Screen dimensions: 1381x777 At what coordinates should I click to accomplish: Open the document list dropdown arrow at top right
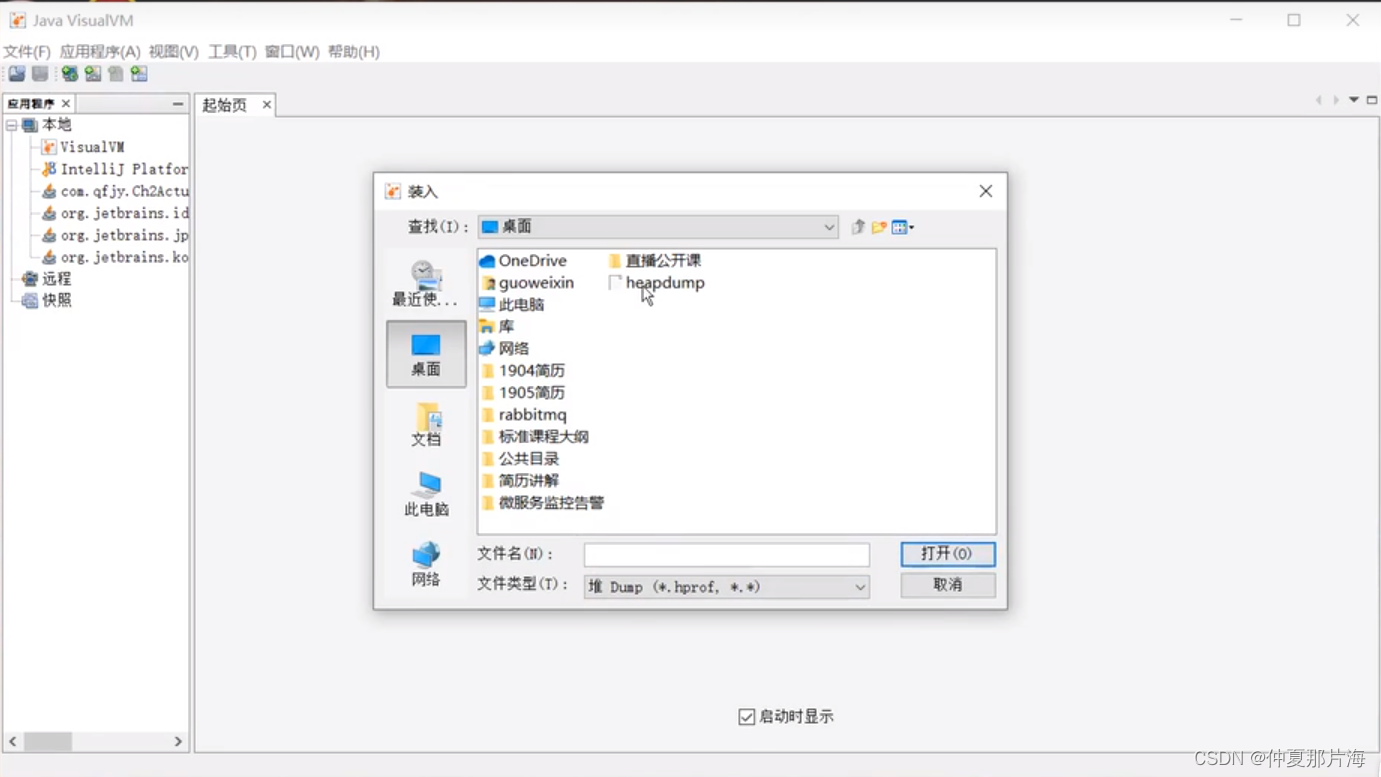click(1354, 100)
